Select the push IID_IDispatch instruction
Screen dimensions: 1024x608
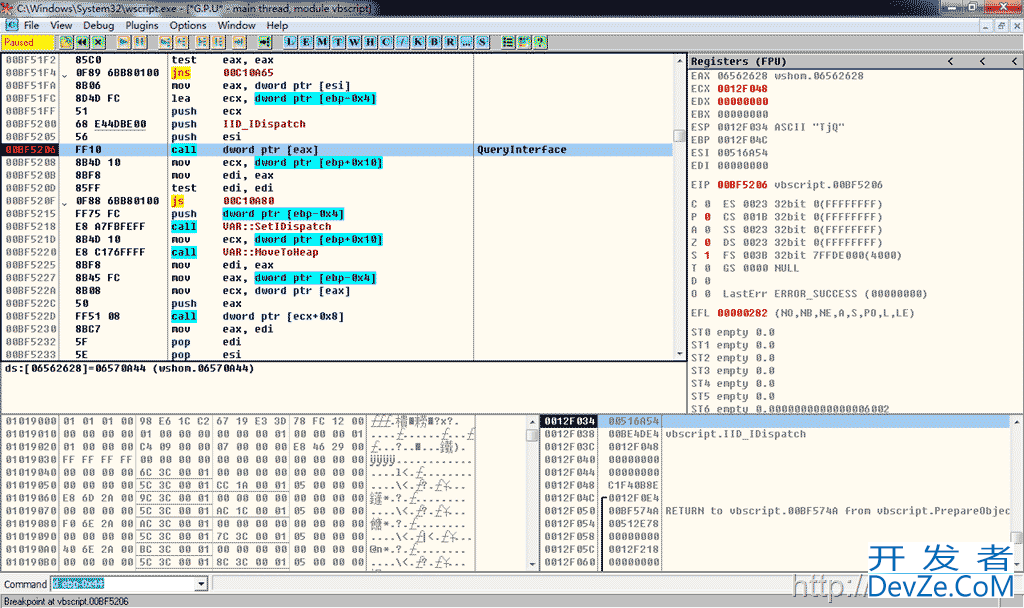tap(238, 124)
